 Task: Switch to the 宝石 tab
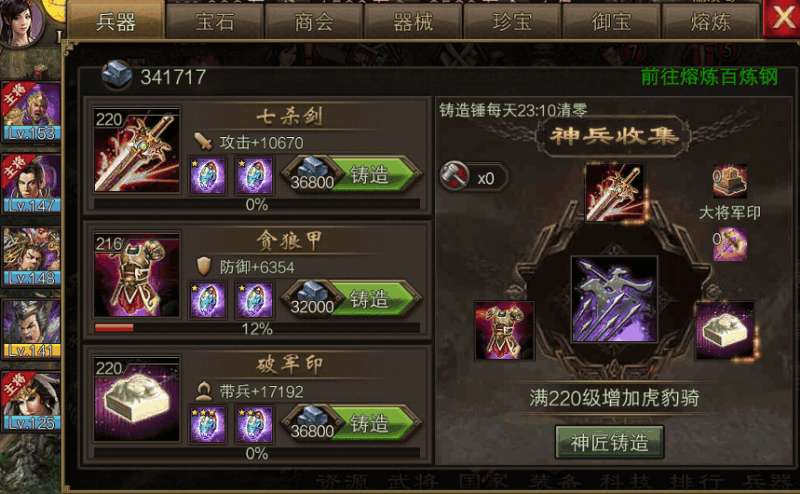tap(215, 22)
